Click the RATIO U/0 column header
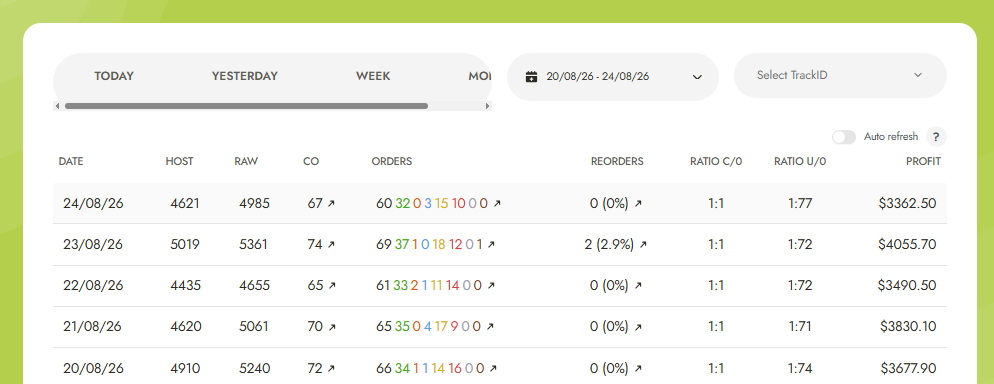The image size is (994, 384). click(800, 162)
